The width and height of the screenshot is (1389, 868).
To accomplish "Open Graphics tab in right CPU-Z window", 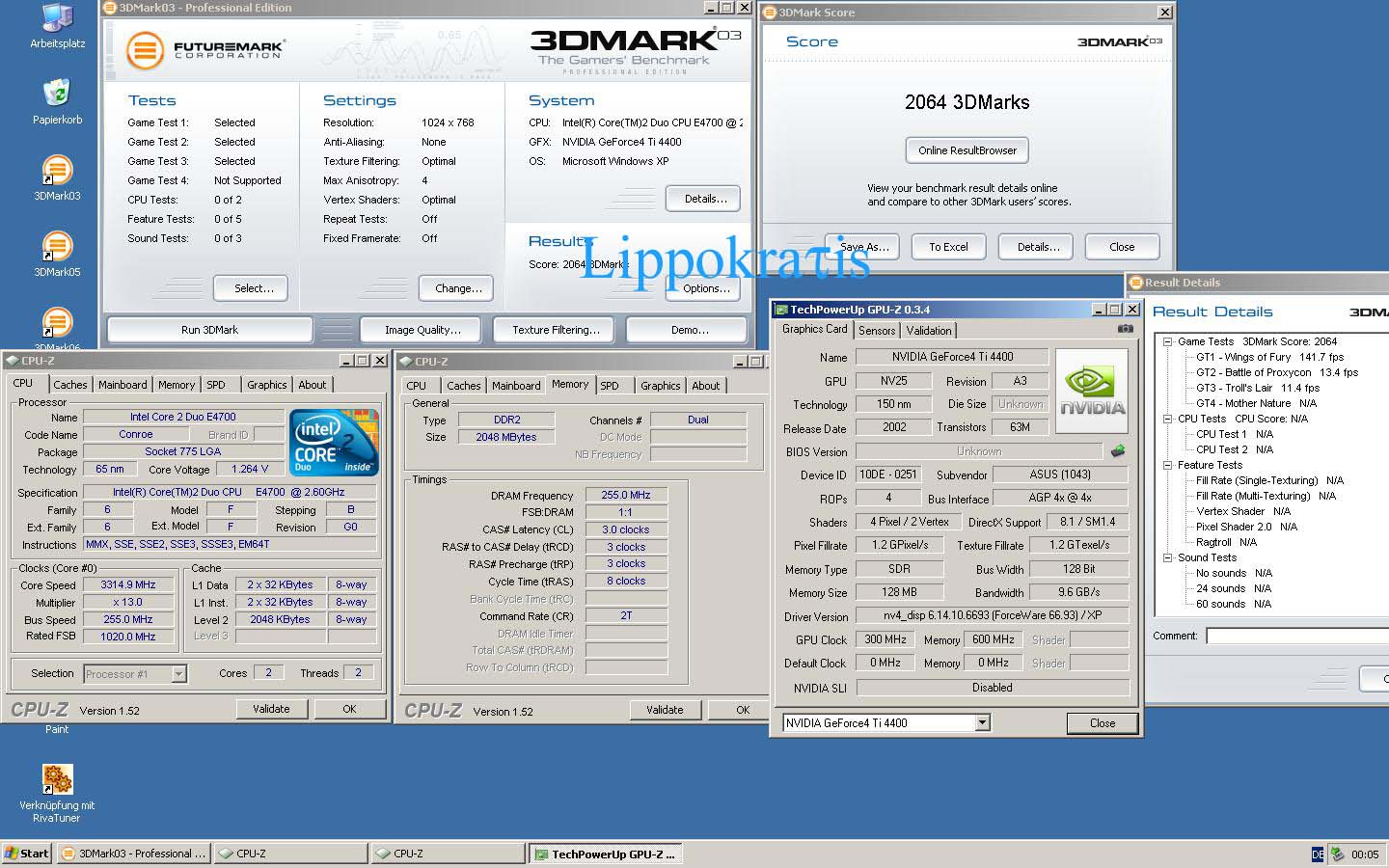I will [661, 386].
